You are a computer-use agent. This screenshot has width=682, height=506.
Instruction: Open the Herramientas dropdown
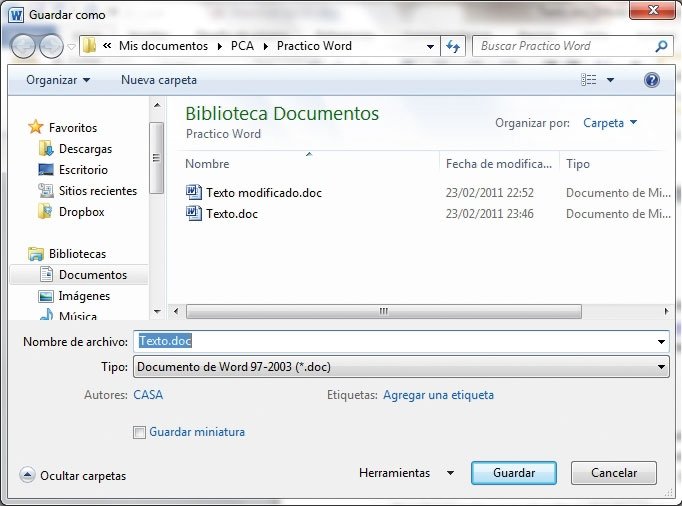point(407,473)
